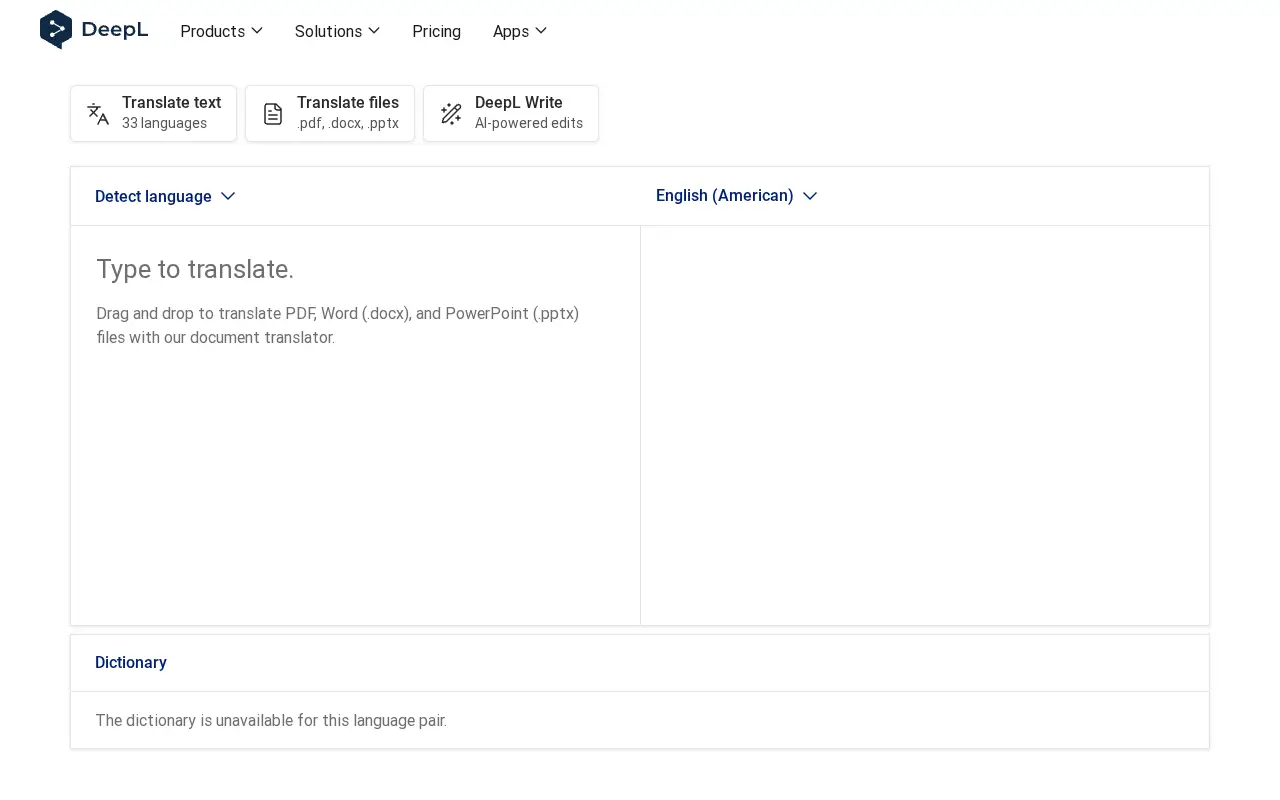
Task: Go to the Pricing page
Action: [x=436, y=31]
